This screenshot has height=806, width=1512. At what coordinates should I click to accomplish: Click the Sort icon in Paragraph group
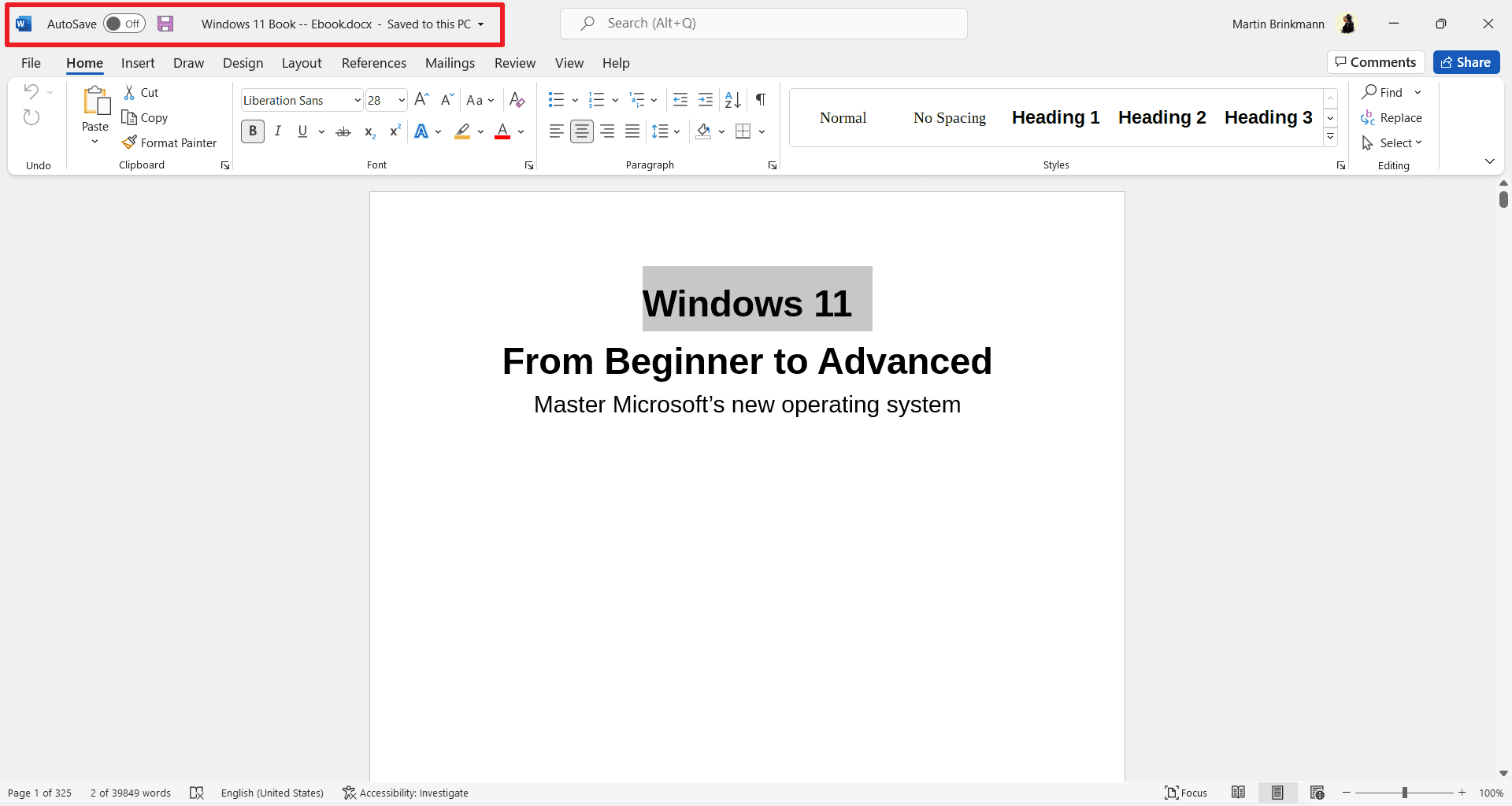[x=732, y=100]
